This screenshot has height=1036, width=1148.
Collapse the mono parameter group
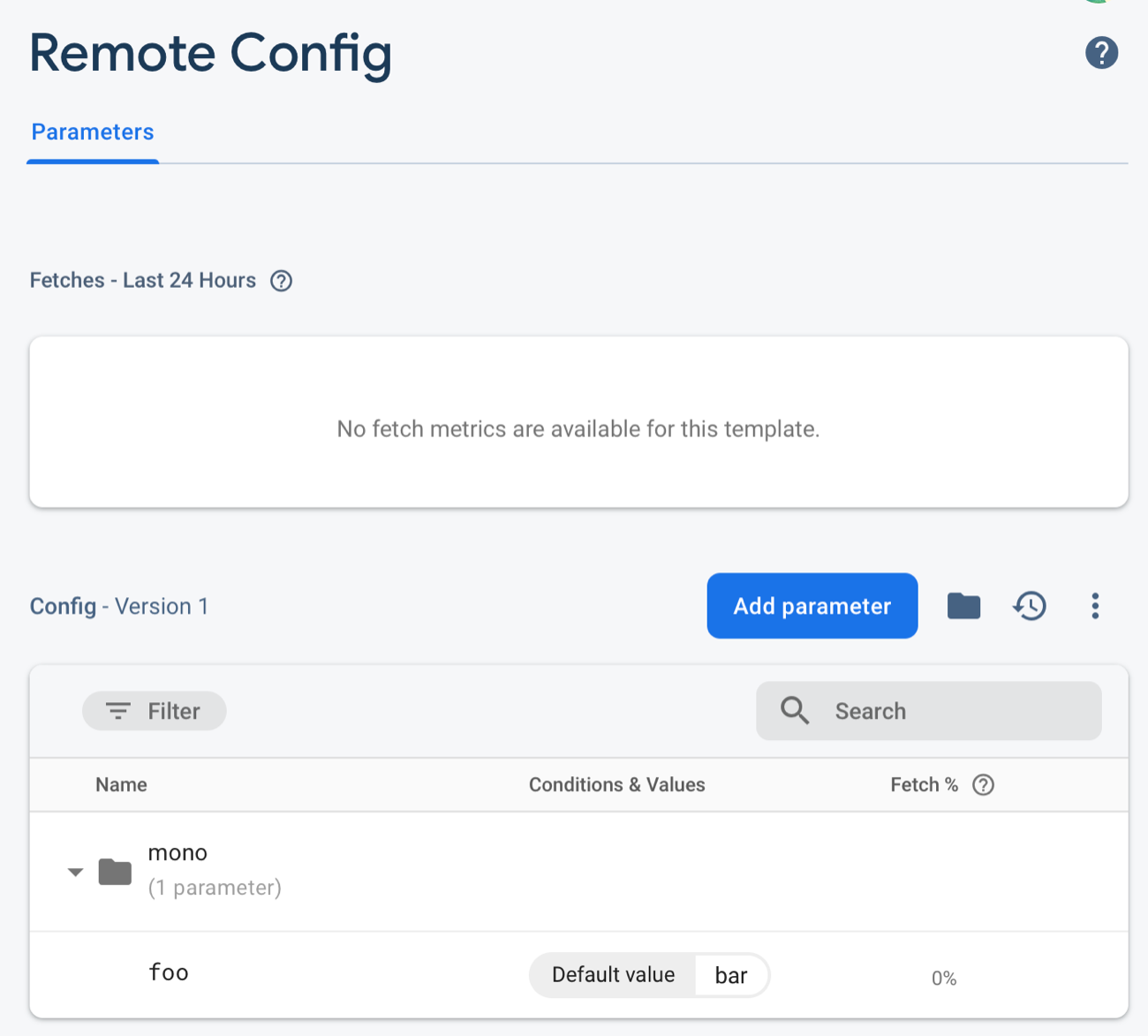[x=76, y=873]
